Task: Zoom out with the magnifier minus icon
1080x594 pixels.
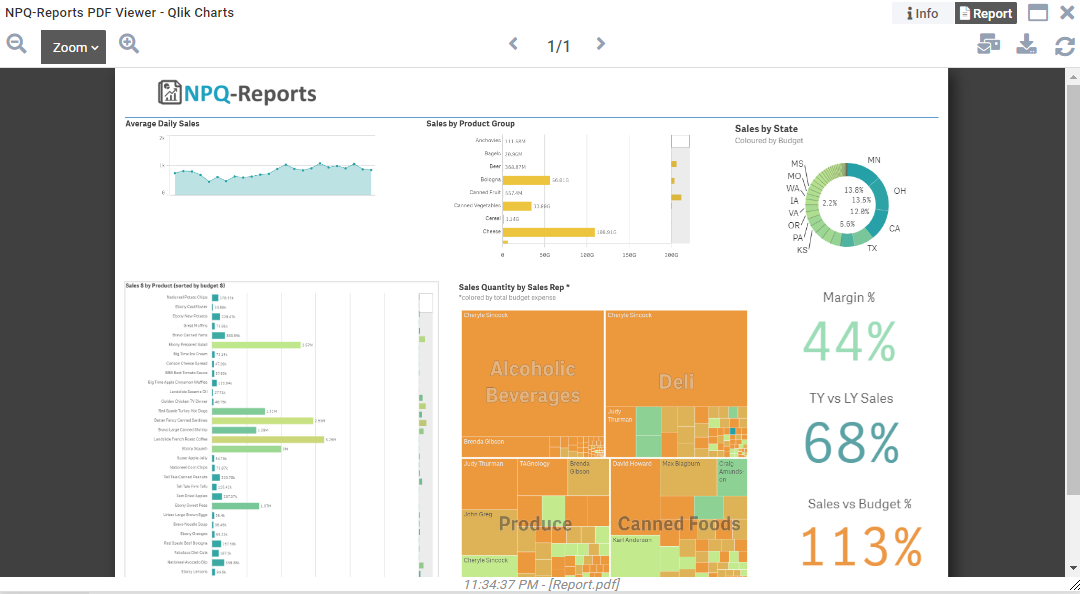Action: [x=17, y=44]
